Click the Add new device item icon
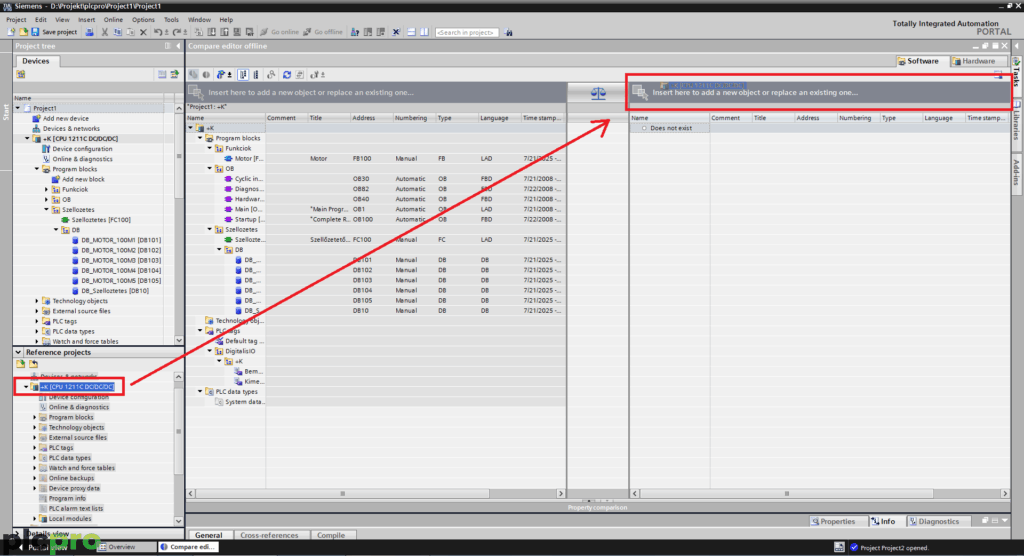The width and height of the screenshot is (1024, 556). (x=37, y=118)
